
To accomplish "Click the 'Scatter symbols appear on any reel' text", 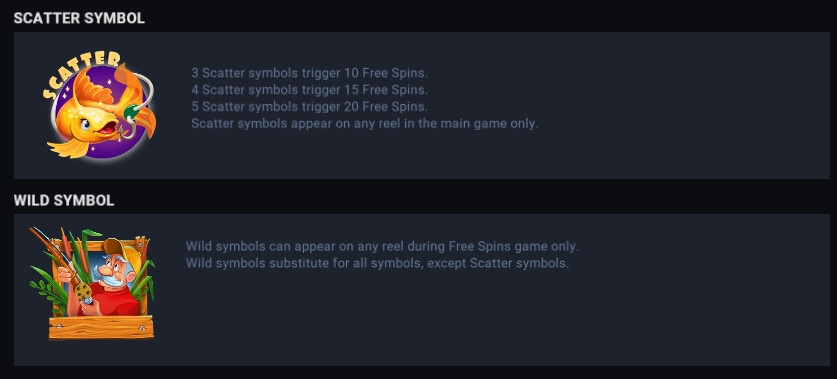I will [x=365, y=124].
